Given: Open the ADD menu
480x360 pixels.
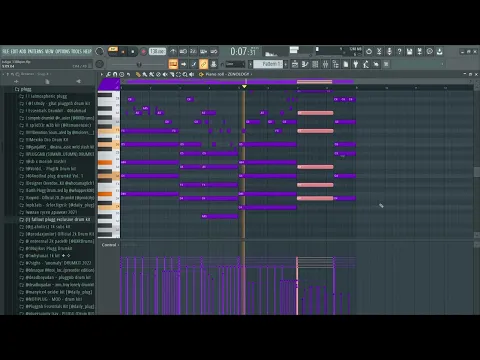Looking at the screenshot, I should click(23, 51).
